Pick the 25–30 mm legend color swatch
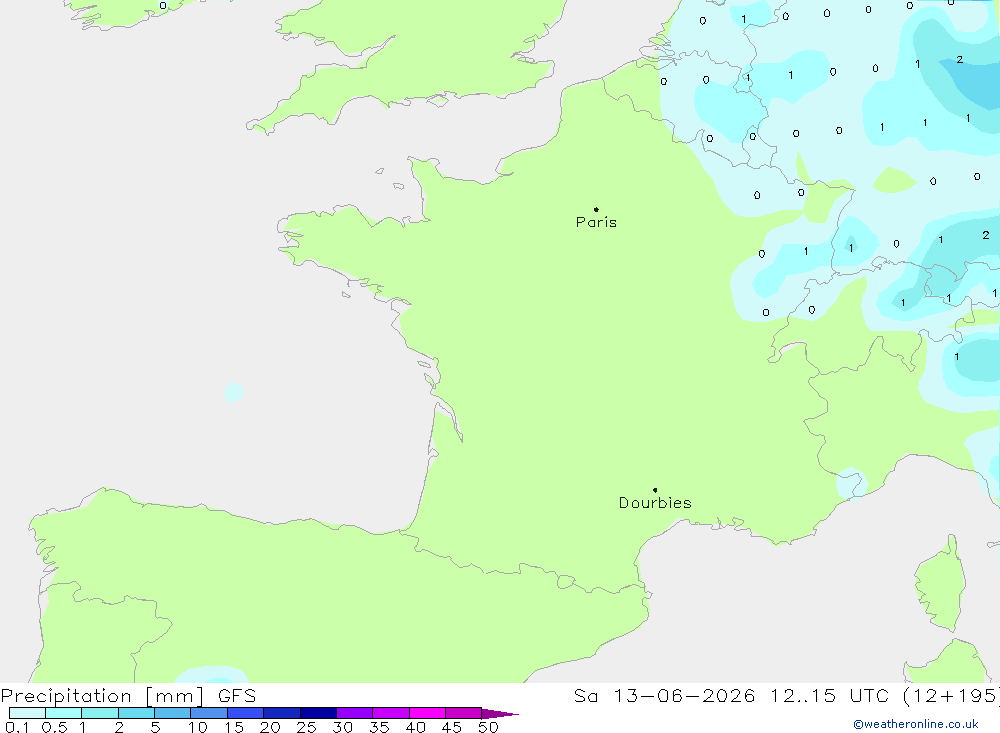This screenshot has height=733, width=1000. click(x=318, y=713)
